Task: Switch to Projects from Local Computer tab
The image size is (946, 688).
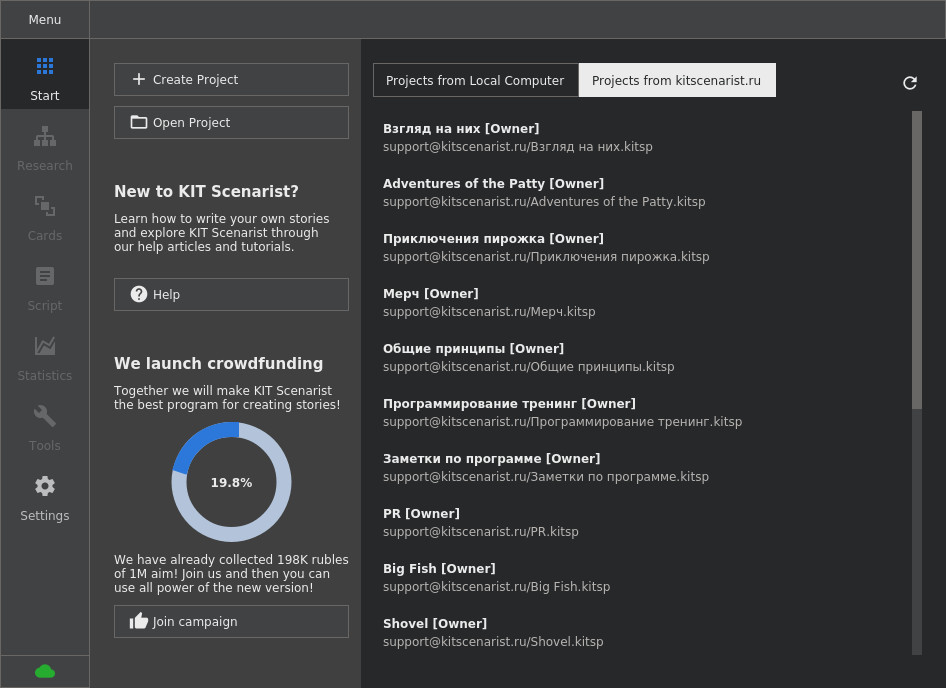Action: coord(475,80)
